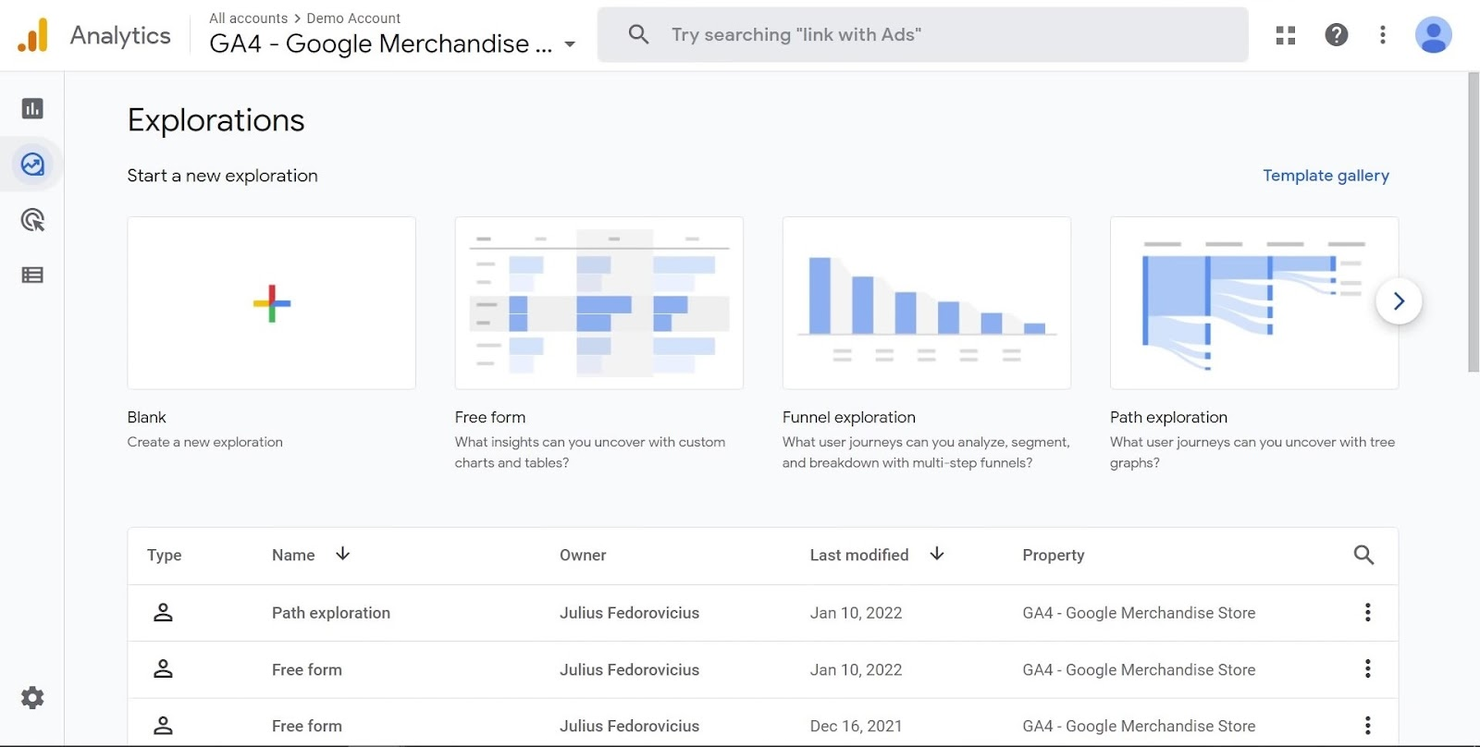The width and height of the screenshot is (1480, 747).
Task: Click the Last modified sort arrow
Action: [936, 554]
